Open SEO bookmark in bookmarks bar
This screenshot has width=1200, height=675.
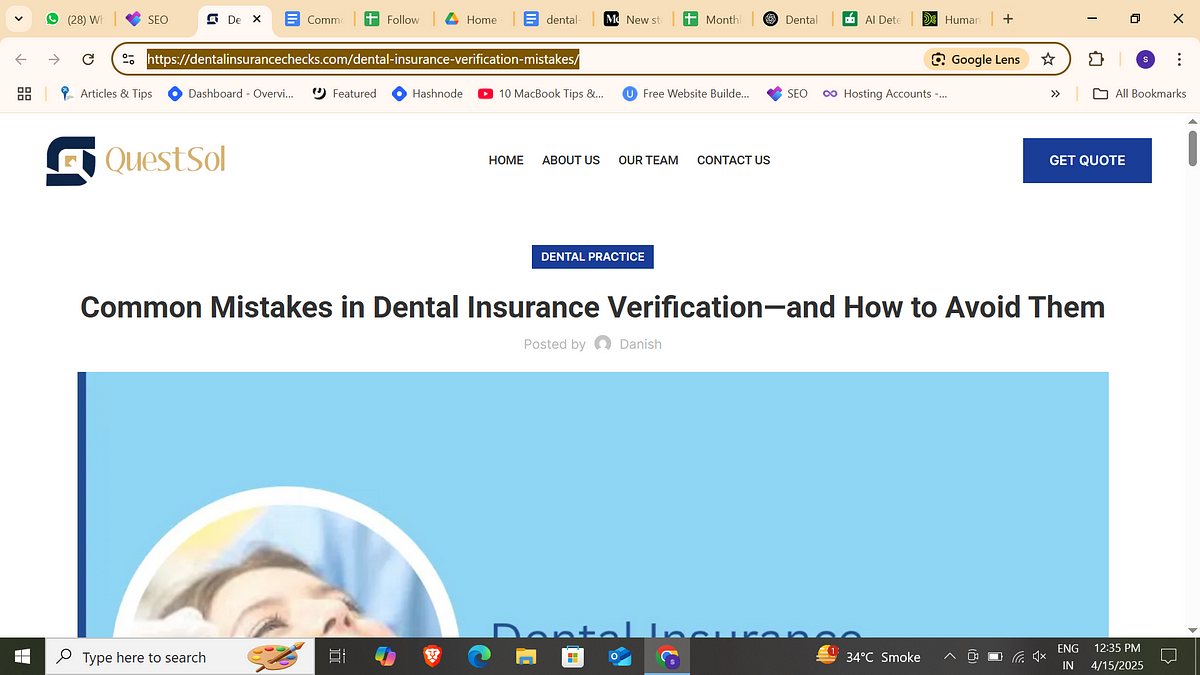787,93
